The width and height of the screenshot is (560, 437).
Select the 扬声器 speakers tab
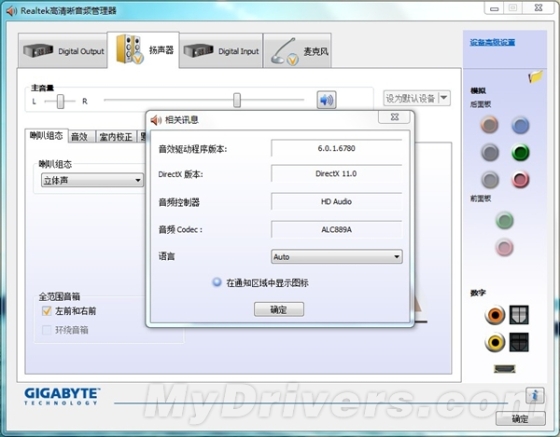click(x=144, y=50)
